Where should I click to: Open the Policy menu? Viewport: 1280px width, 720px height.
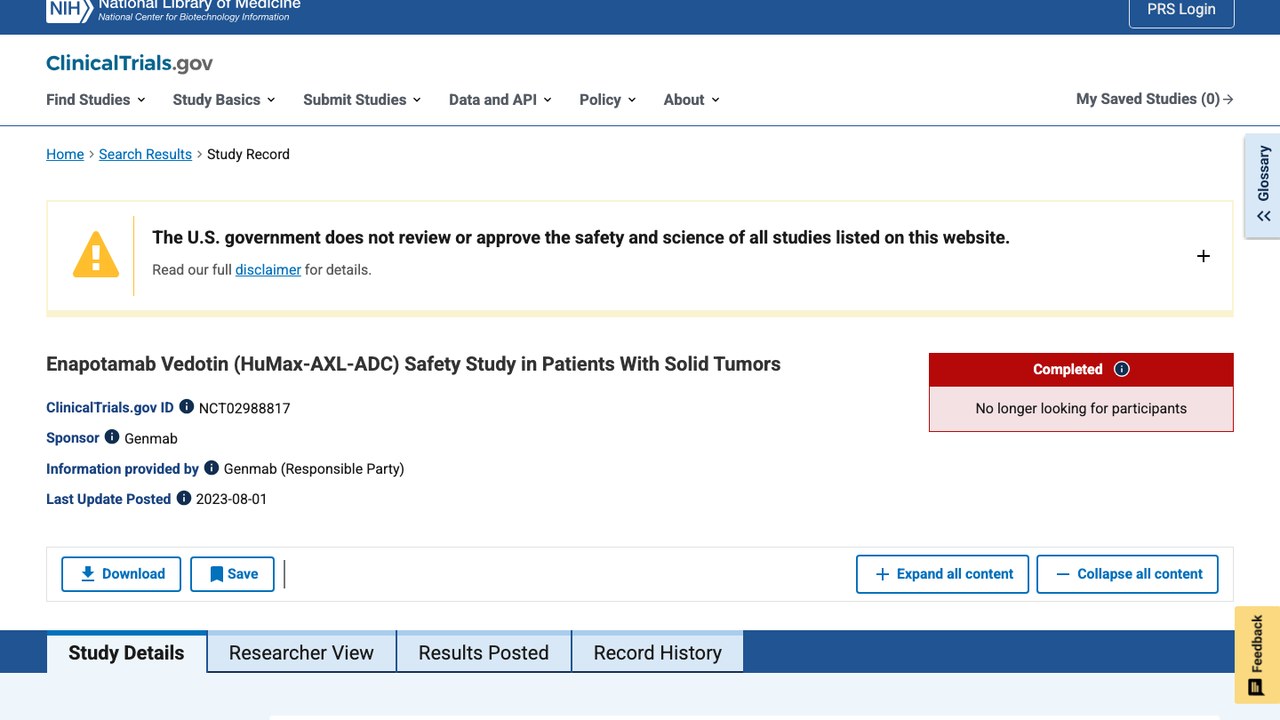[x=608, y=99]
